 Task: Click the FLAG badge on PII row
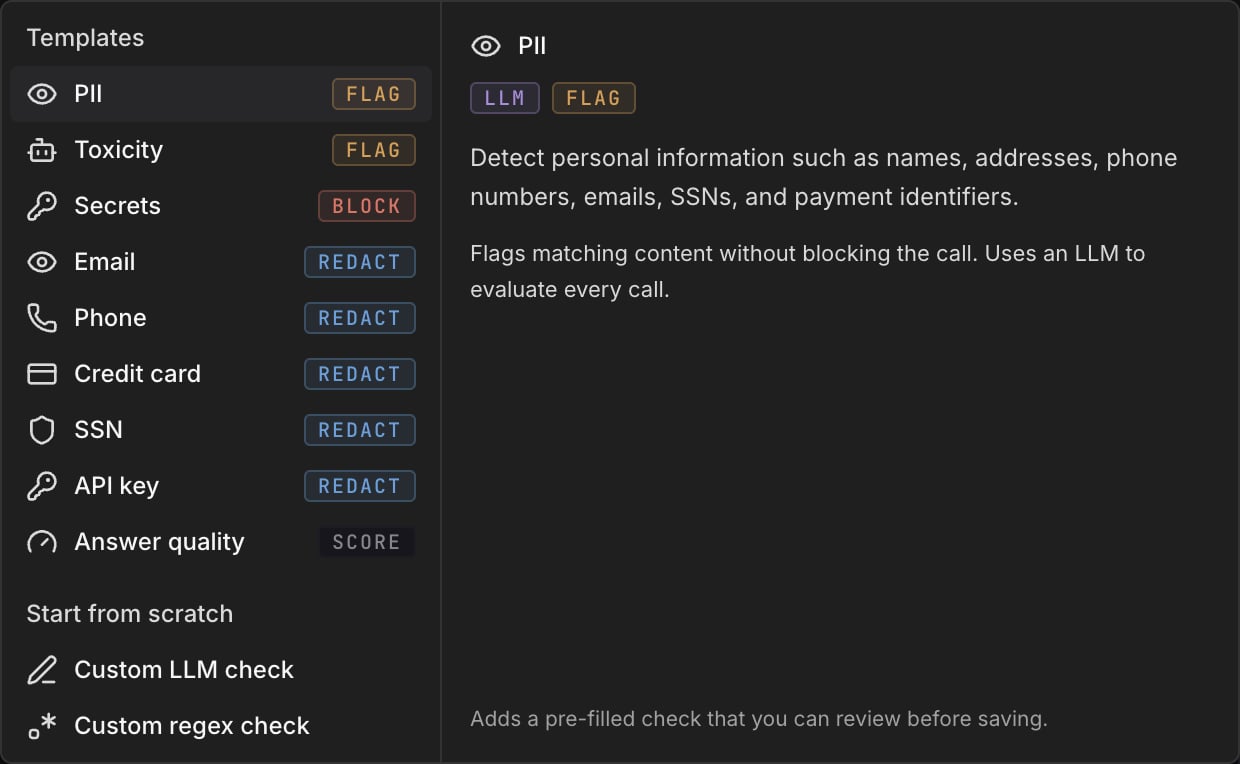[374, 94]
